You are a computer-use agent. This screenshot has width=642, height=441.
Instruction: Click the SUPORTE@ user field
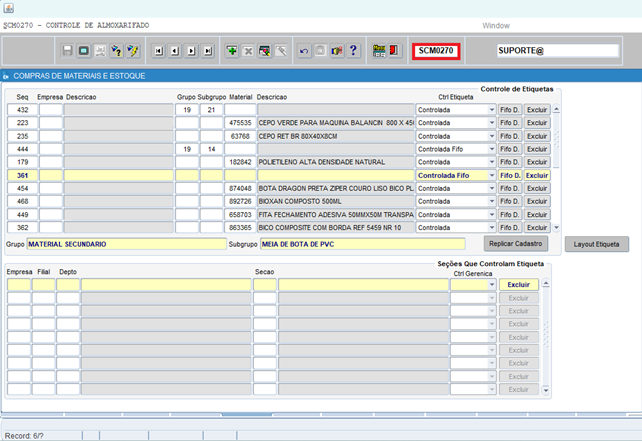tap(558, 51)
